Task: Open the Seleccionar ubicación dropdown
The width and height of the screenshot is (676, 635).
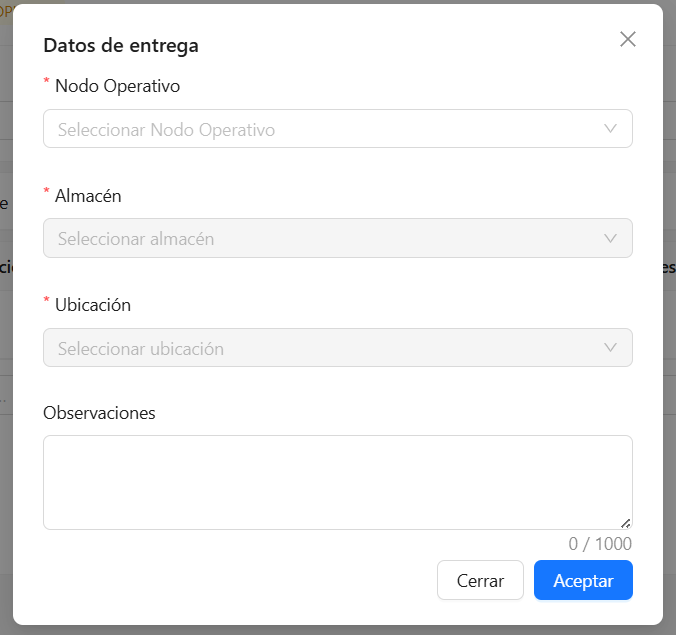Action: click(338, 348)
